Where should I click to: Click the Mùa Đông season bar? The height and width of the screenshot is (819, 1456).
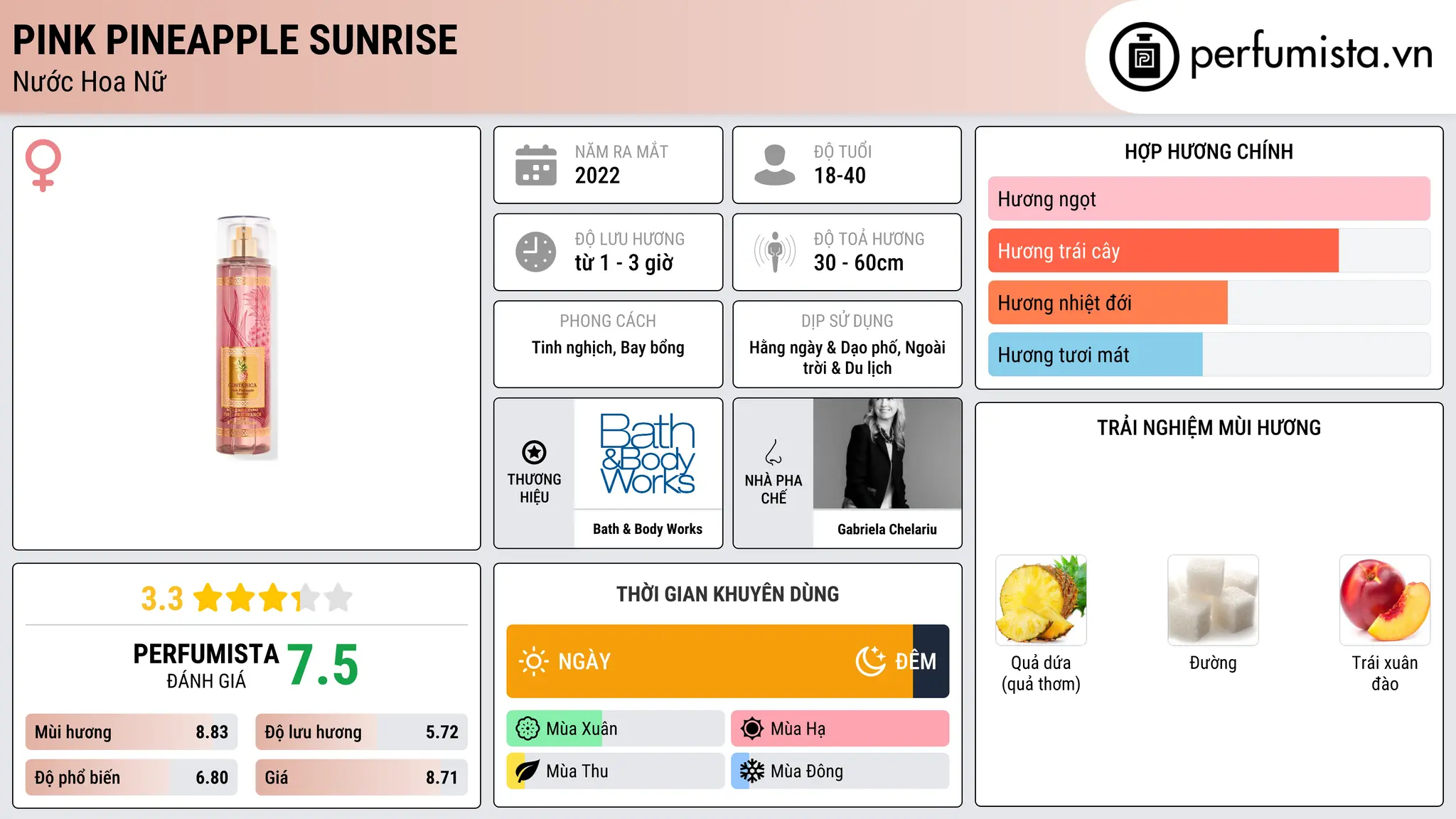840,771
